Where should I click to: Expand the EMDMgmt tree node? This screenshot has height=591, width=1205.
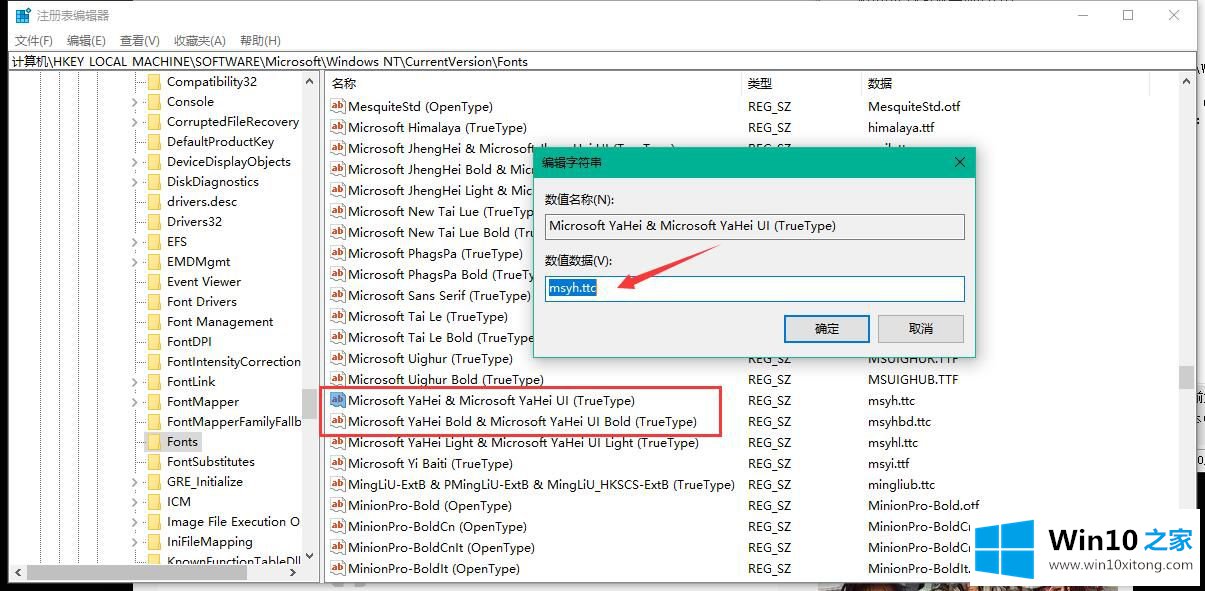pos(135,262)
